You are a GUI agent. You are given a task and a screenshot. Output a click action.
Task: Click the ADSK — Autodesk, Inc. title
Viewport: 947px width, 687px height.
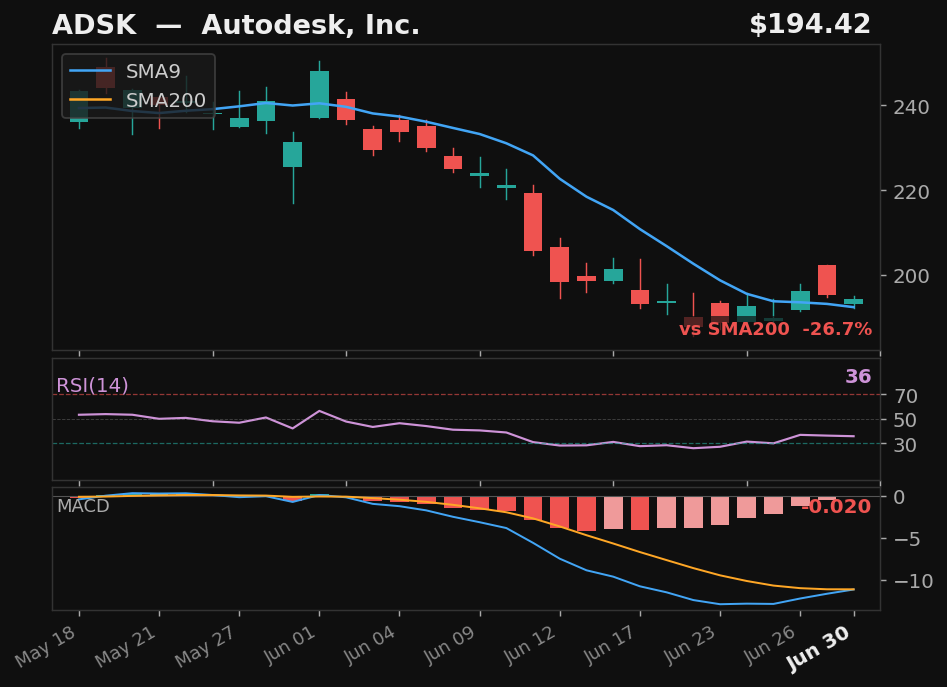click(x=236, y=25)
